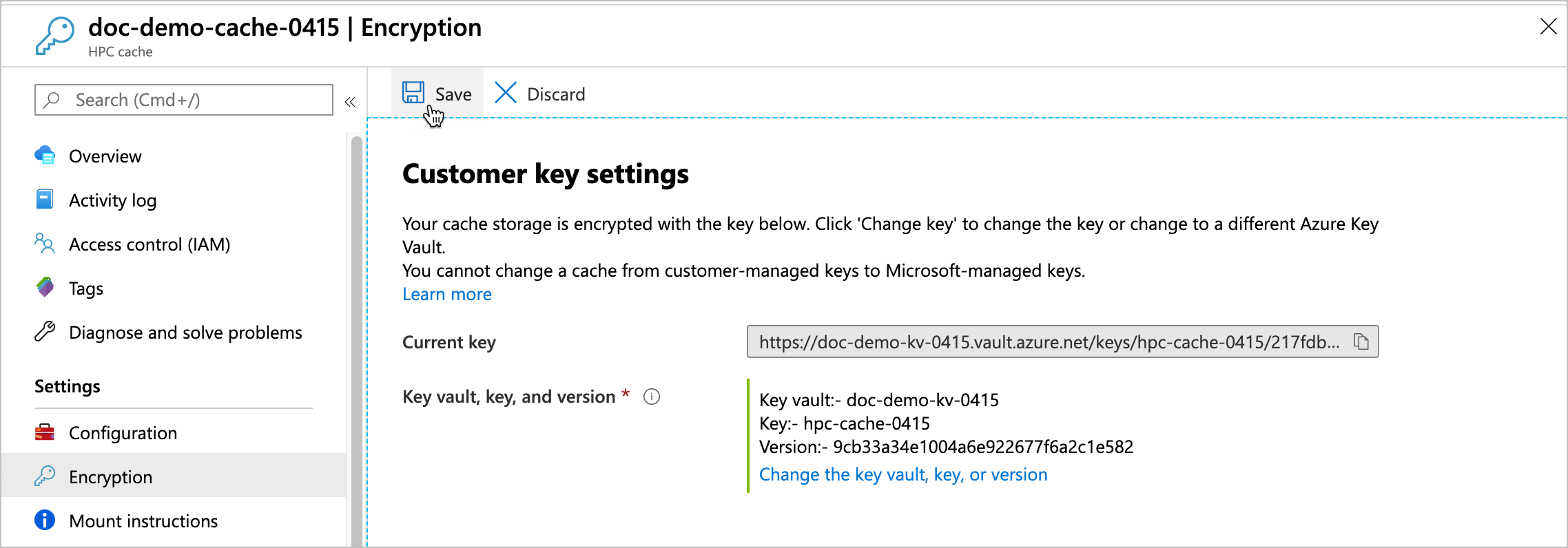The image size is (1568, 548).
Task: Click the Discard X icon
Action: point(506,93)
